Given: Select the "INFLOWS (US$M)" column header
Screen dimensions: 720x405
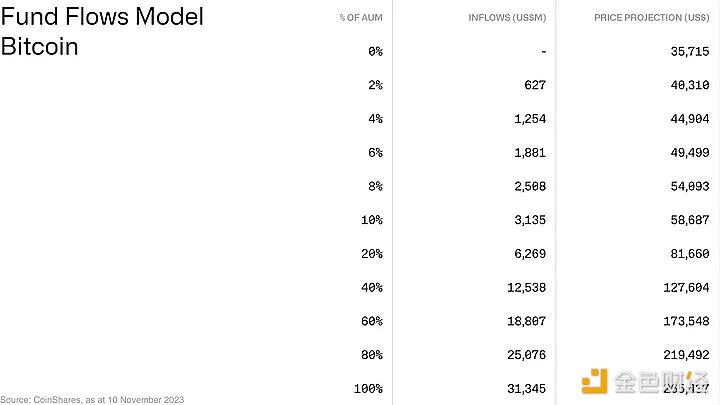Looking at the screenshot, I should point(507,18).
